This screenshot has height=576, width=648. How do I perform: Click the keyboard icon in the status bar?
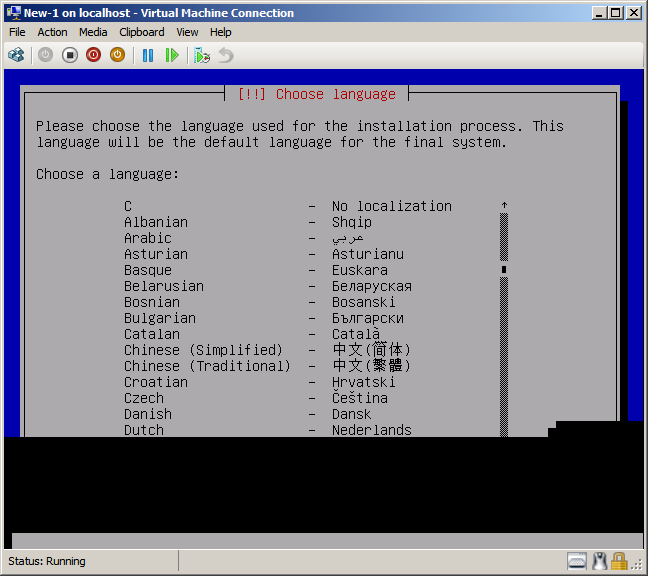(577, 561)
